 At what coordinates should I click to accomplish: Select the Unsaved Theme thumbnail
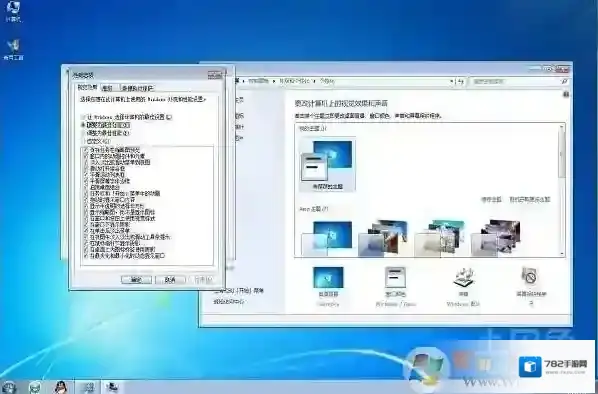pos(328,164)
